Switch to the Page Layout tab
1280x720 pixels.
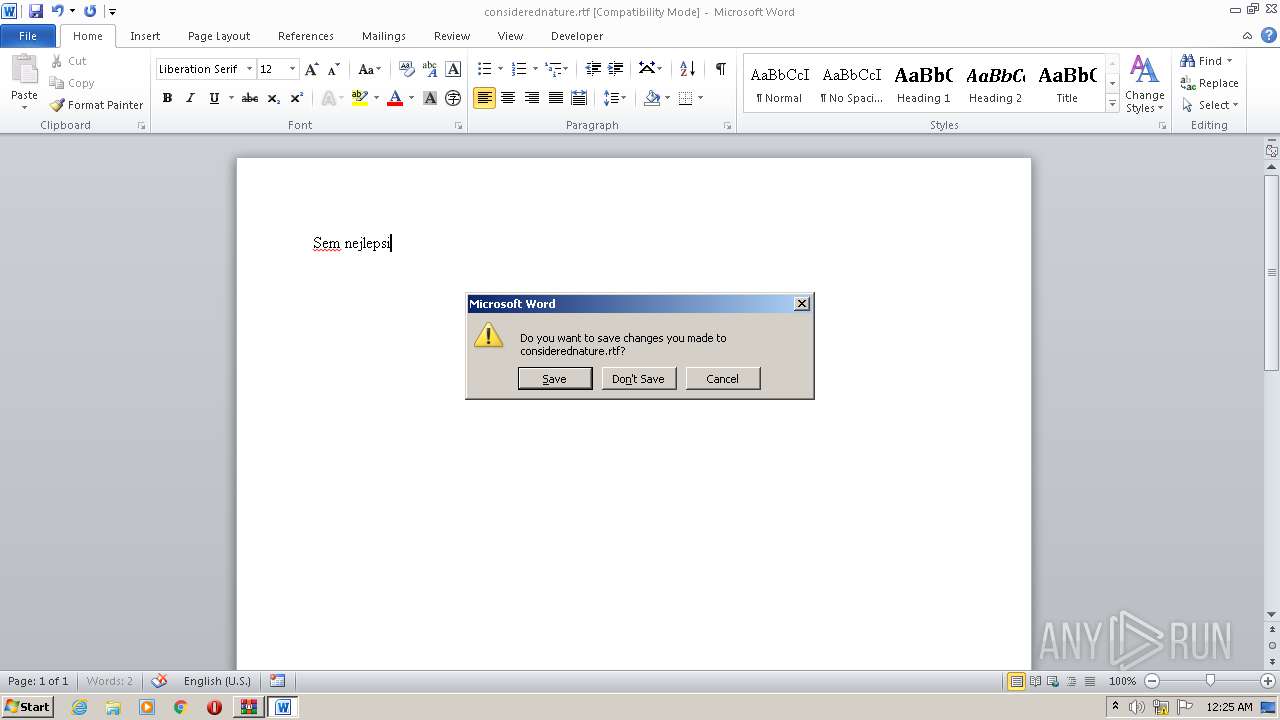pos(219,36)
